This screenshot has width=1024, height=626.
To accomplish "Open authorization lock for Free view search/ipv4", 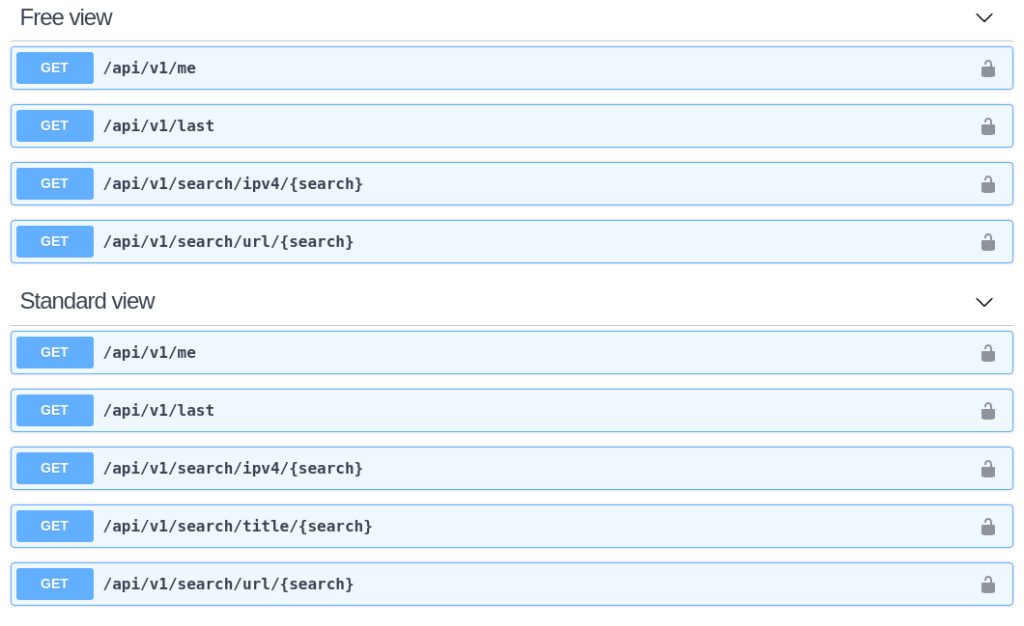I will (987, 184).
